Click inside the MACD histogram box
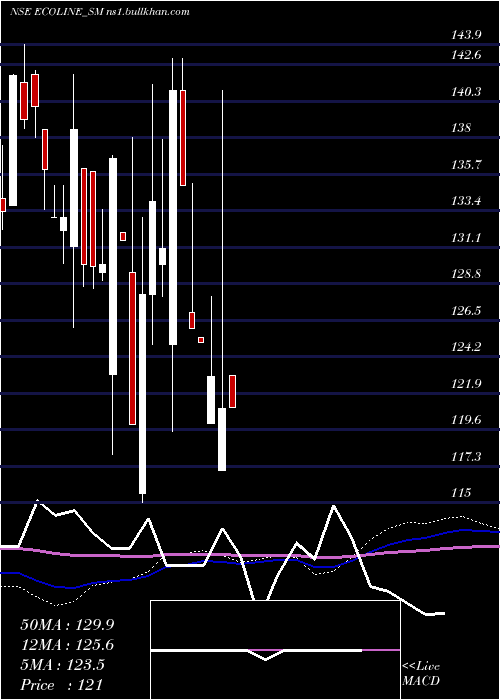 click(275, 650)
